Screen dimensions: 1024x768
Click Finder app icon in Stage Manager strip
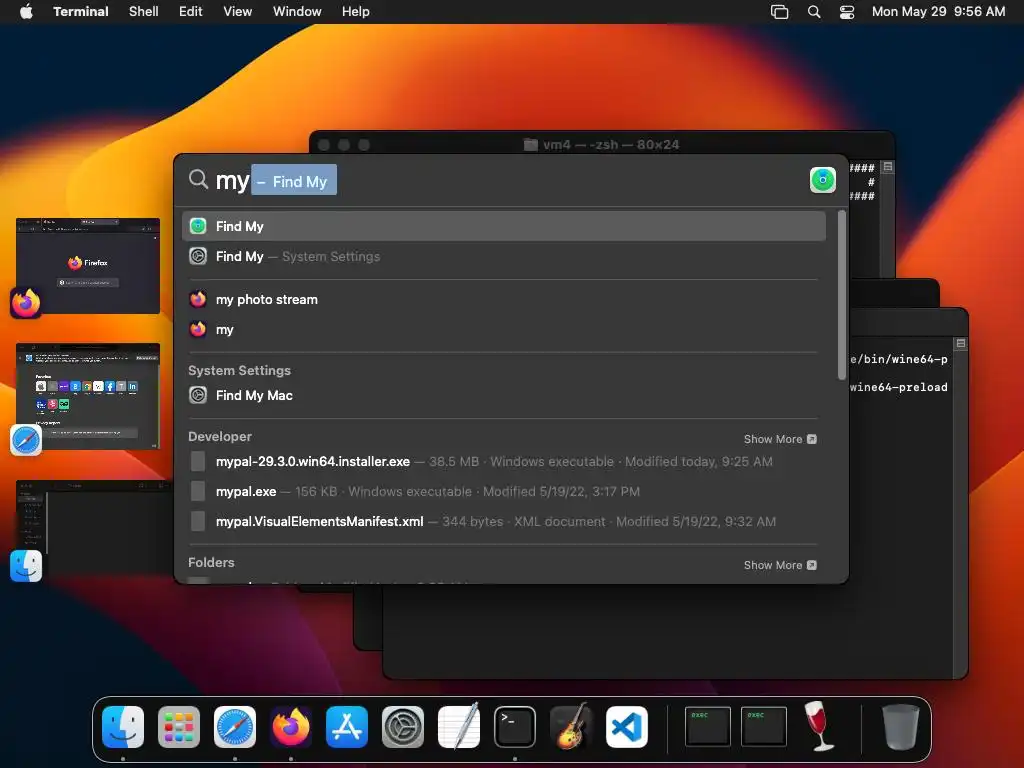(26, 566)
